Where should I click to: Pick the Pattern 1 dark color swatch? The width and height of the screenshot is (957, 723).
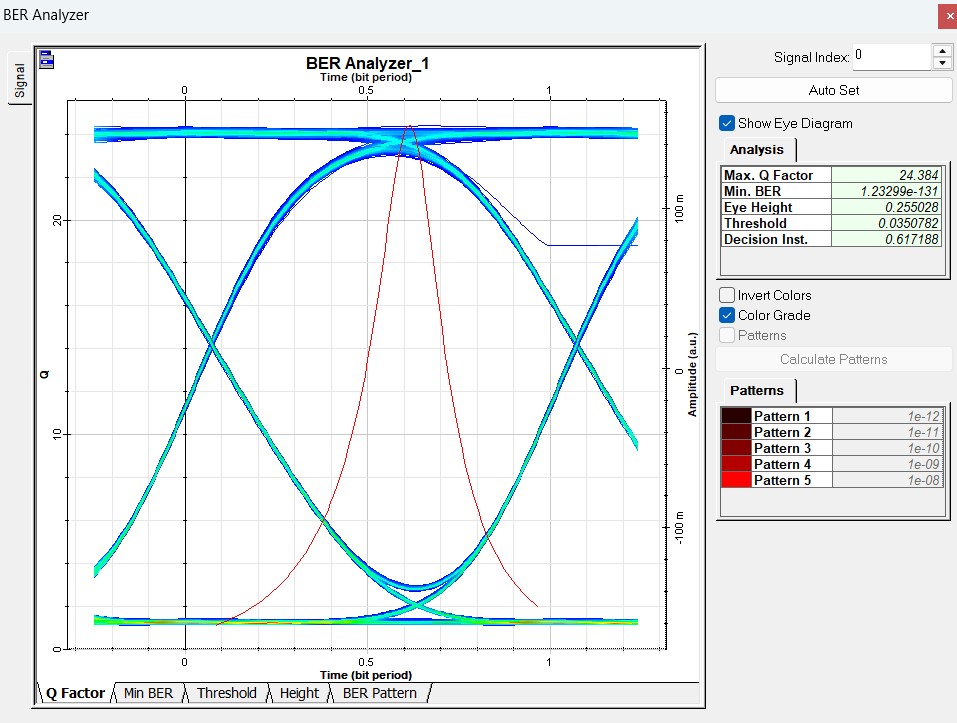[x=736, y=416]
